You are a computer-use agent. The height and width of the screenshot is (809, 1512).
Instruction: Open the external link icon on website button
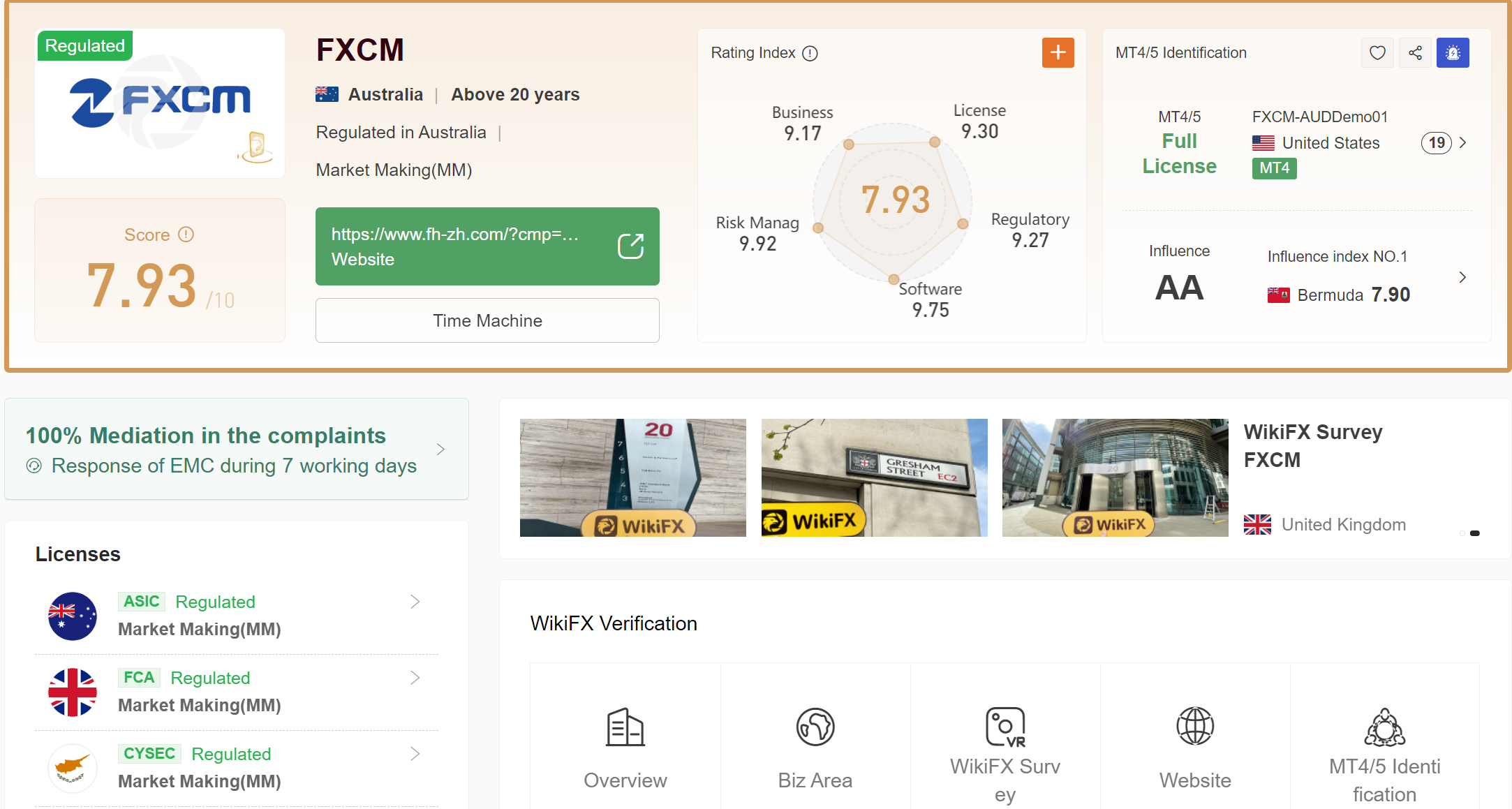pos(630,246)
